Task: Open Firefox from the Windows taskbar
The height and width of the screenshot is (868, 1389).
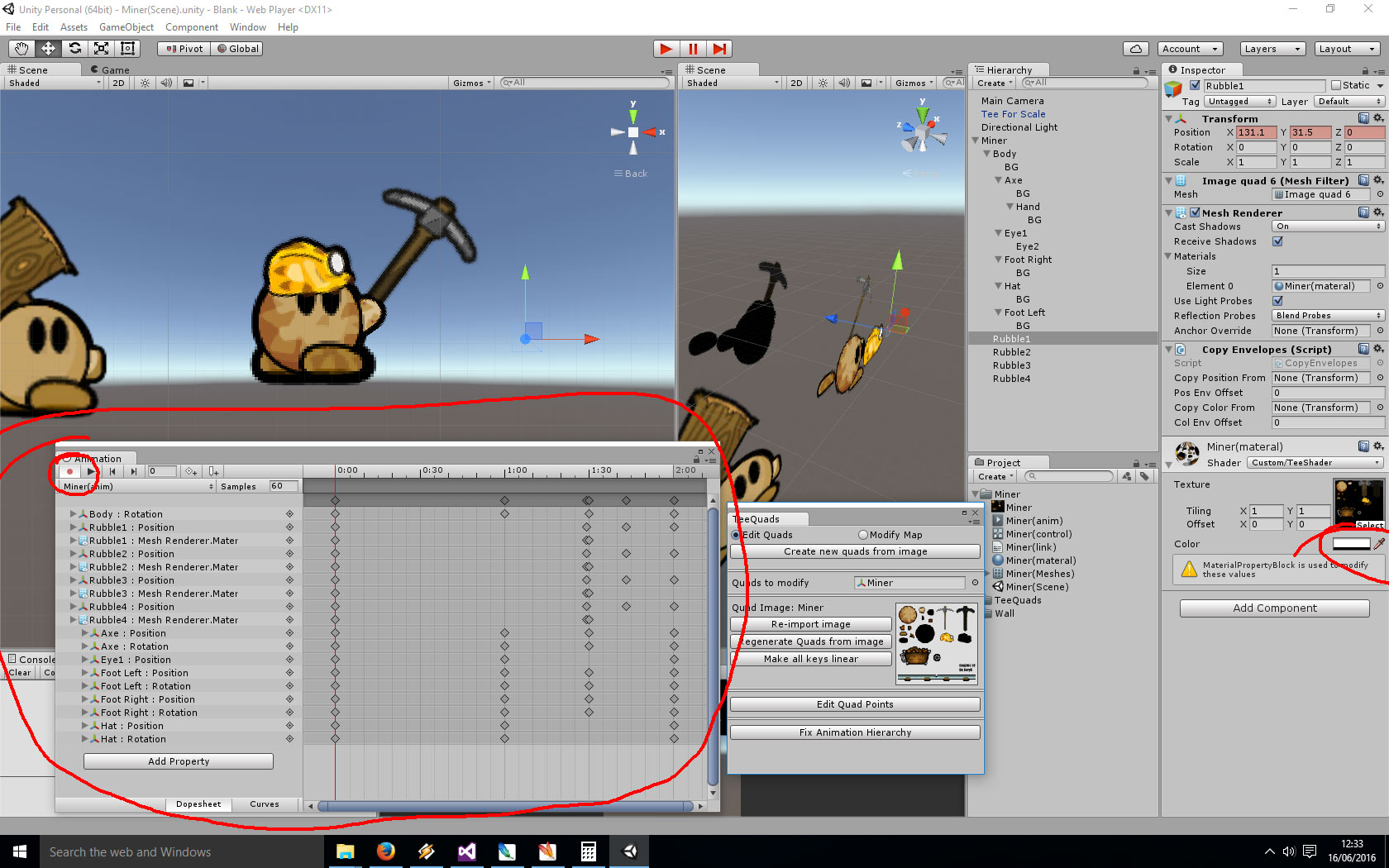Action: pos(385,851)
